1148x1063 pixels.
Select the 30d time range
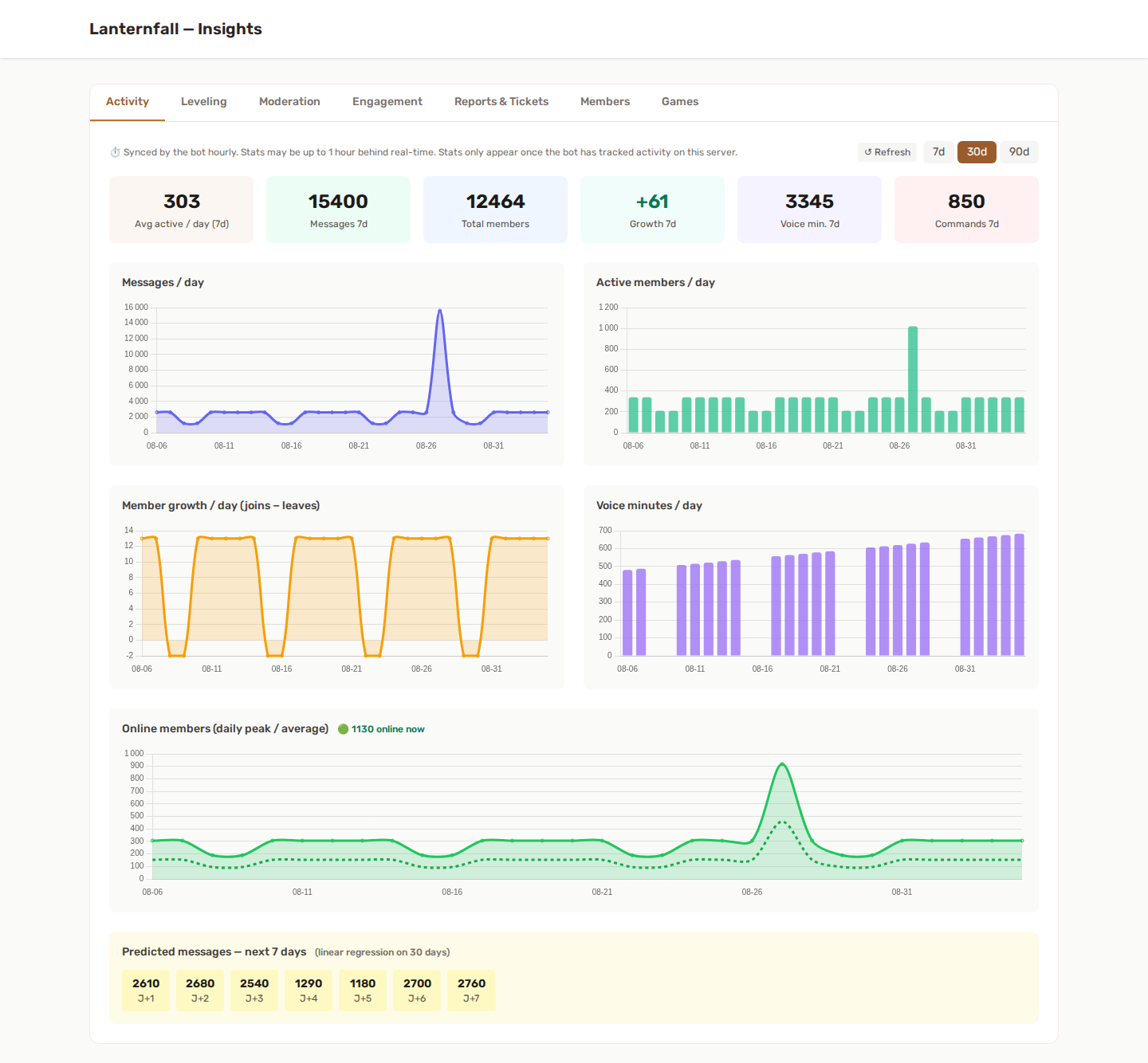pos(977,152)
